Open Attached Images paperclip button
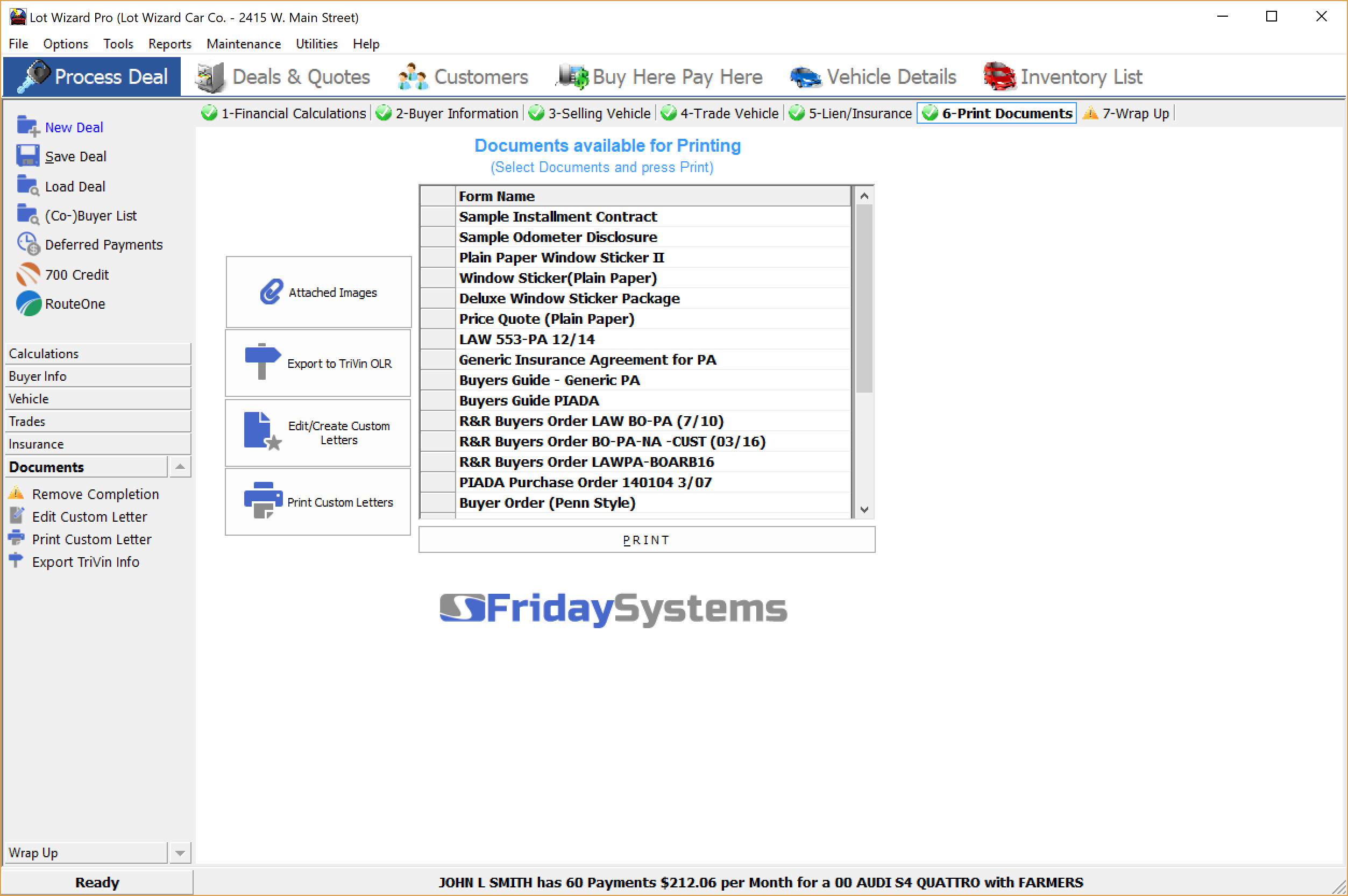 point(318,292)
